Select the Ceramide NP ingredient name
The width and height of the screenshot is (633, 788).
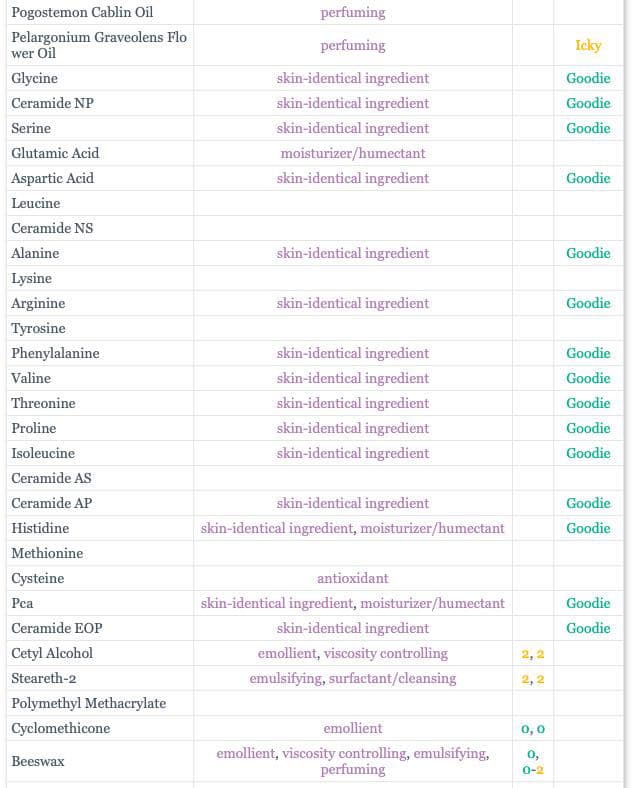coord(52,103)
